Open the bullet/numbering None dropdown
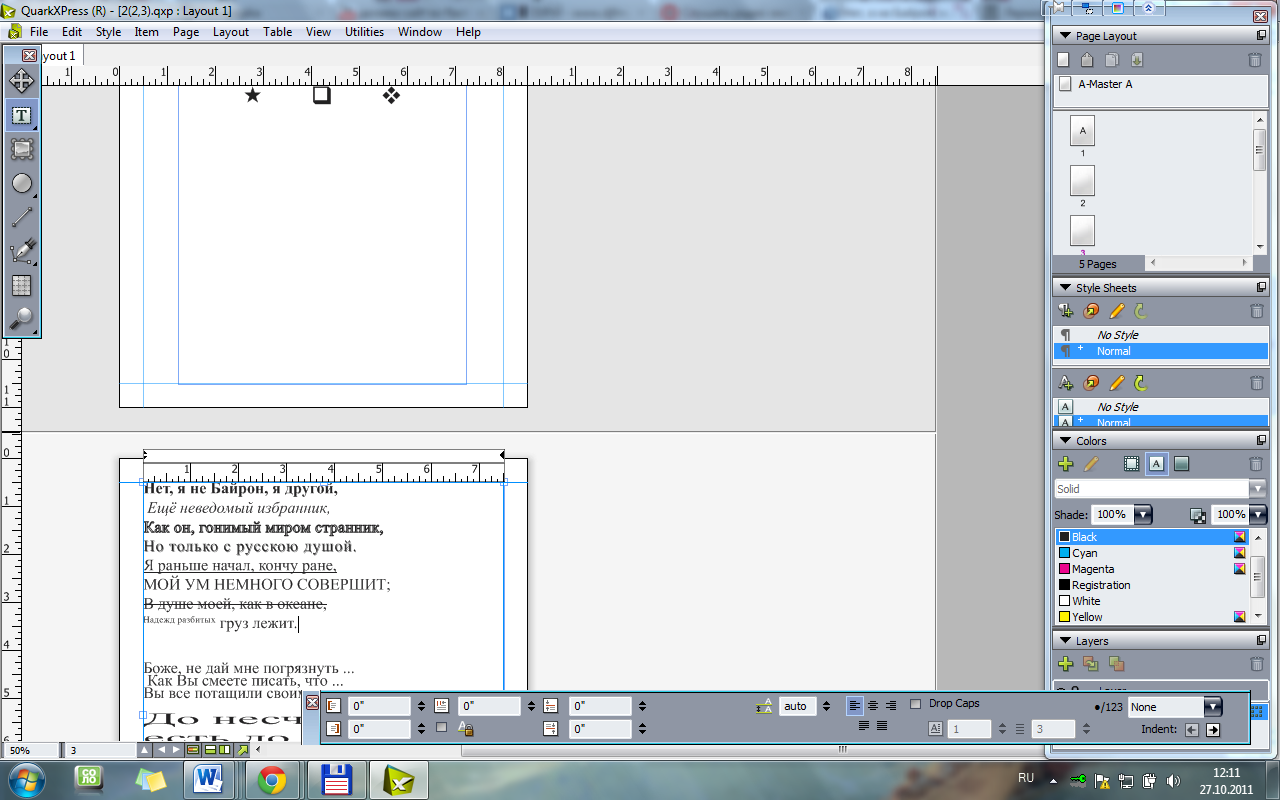Image resolution: width=1280 pixels, height=800 pixels. coord(1212,707)
